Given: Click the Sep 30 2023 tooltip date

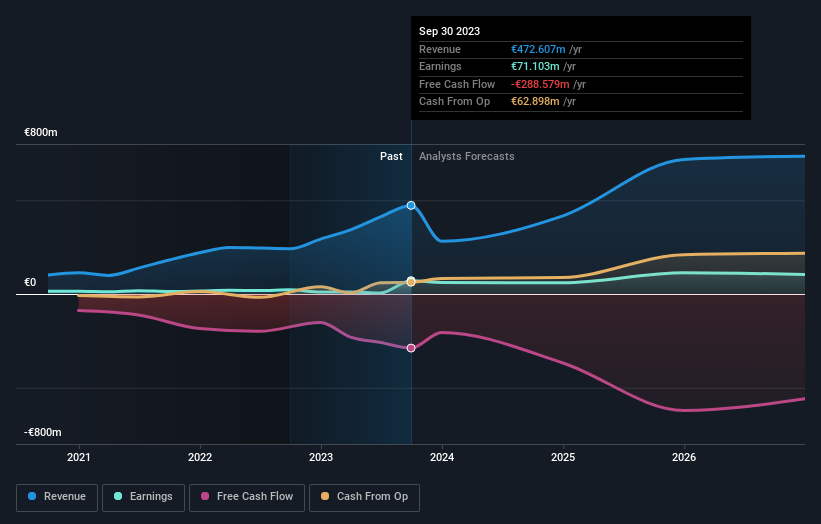Looking at the screenshot, I should [449, 31].
